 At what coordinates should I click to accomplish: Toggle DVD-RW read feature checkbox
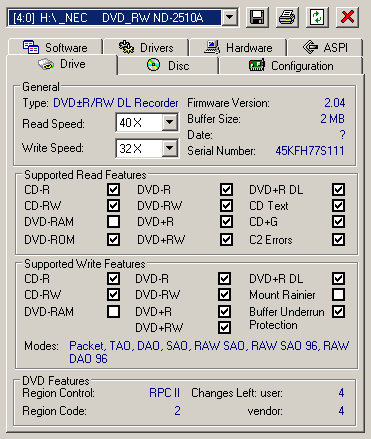[226, 205]
